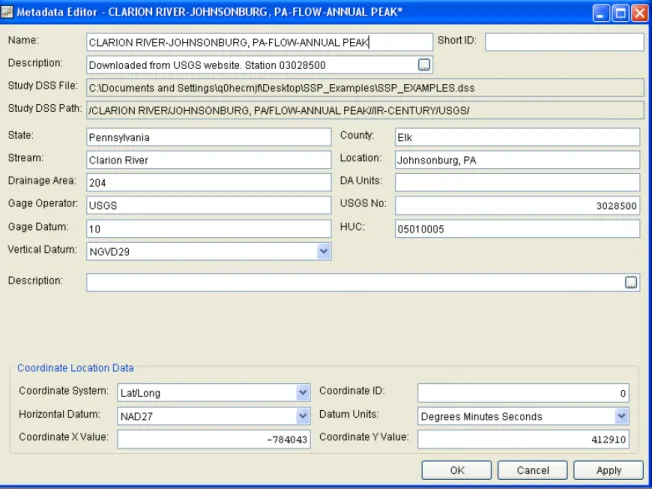Click the Study DSS Path field

click(x=365, y=111)
